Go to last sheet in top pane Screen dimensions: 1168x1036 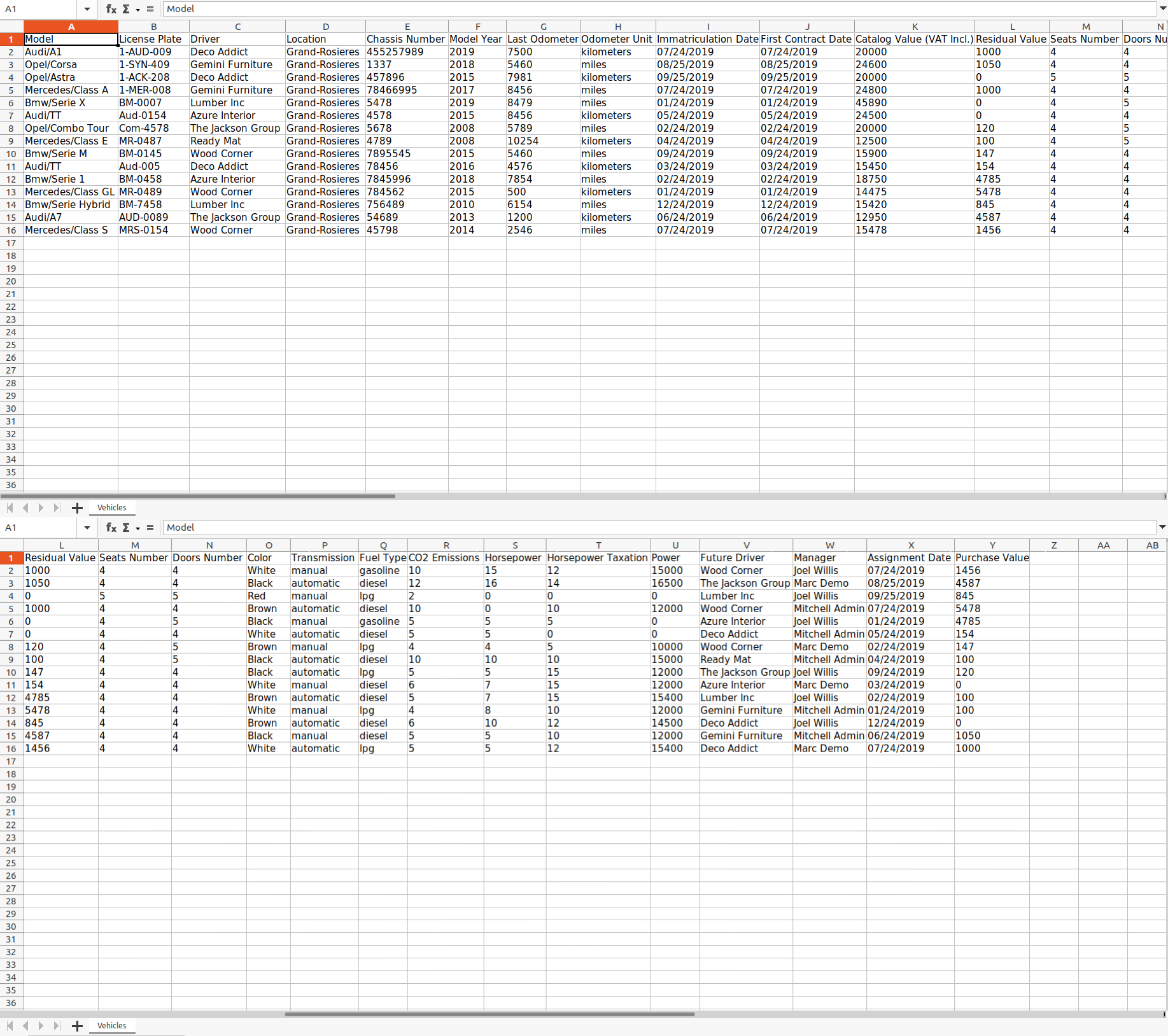[x=56, y=508]
